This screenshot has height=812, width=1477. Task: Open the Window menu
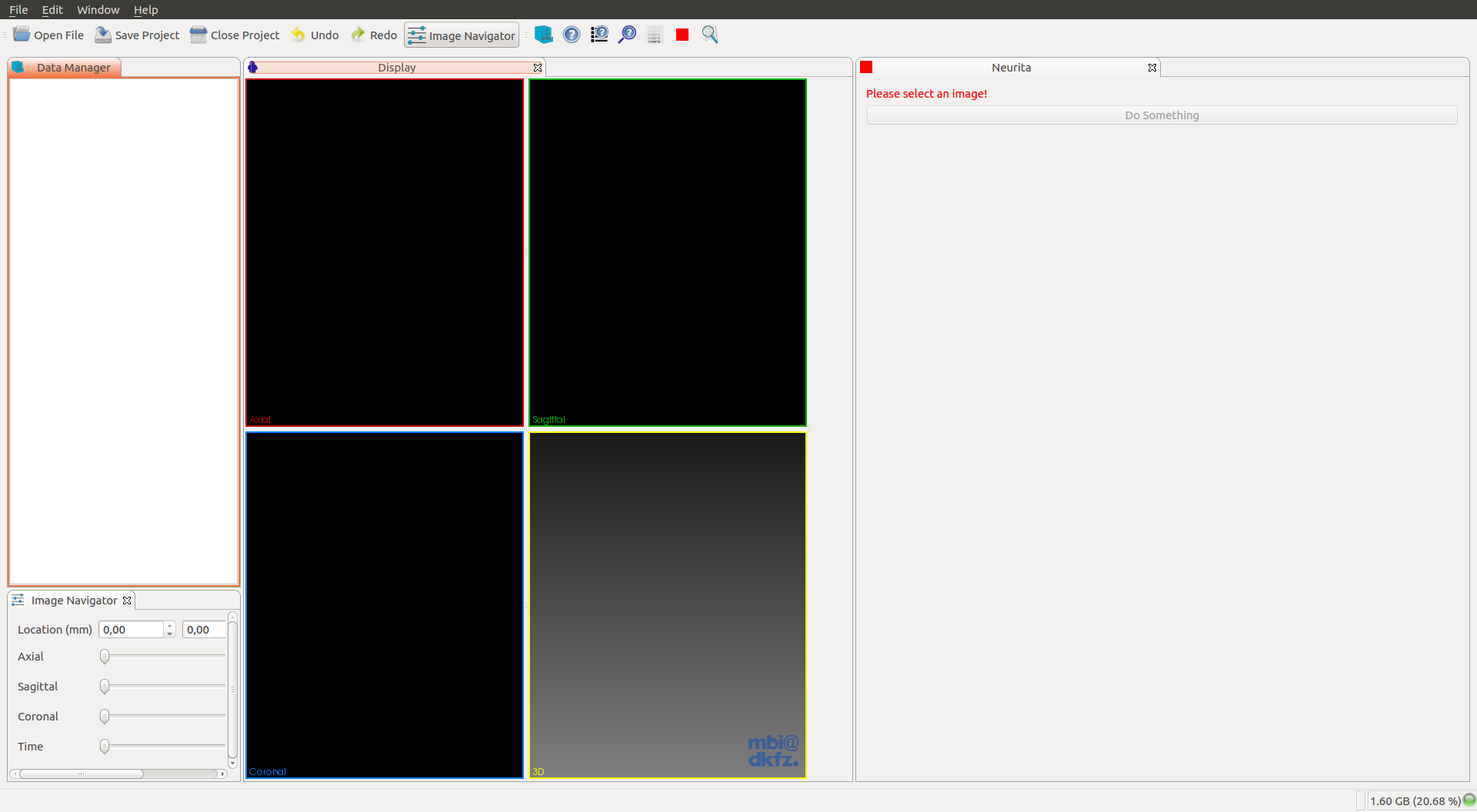pos(98,9)
